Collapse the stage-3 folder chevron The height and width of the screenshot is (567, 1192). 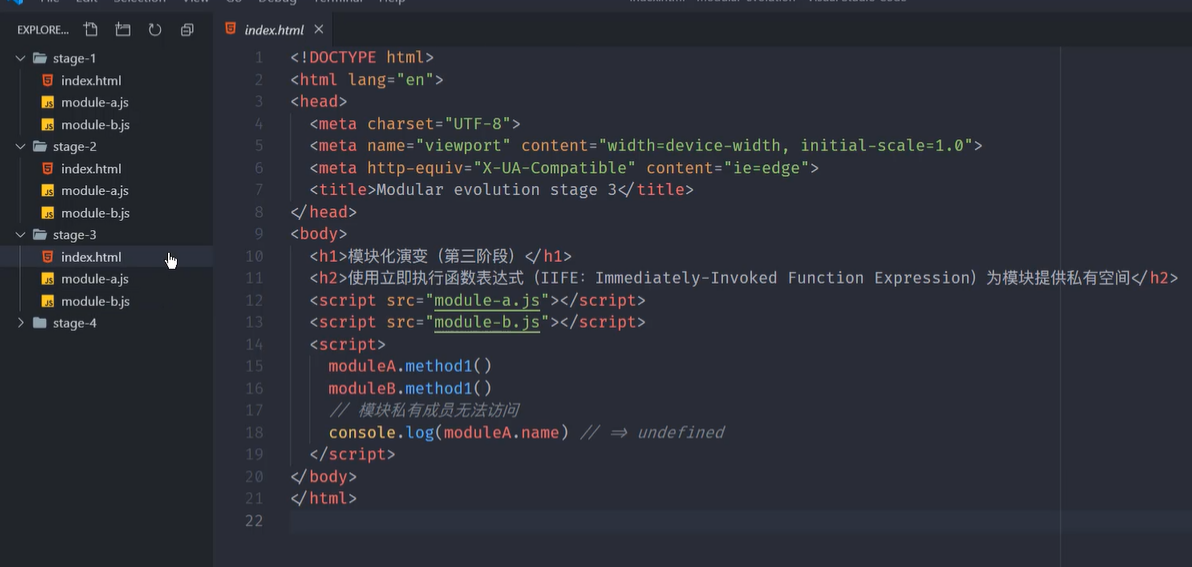pyautogui.click(x=21, y=235)
